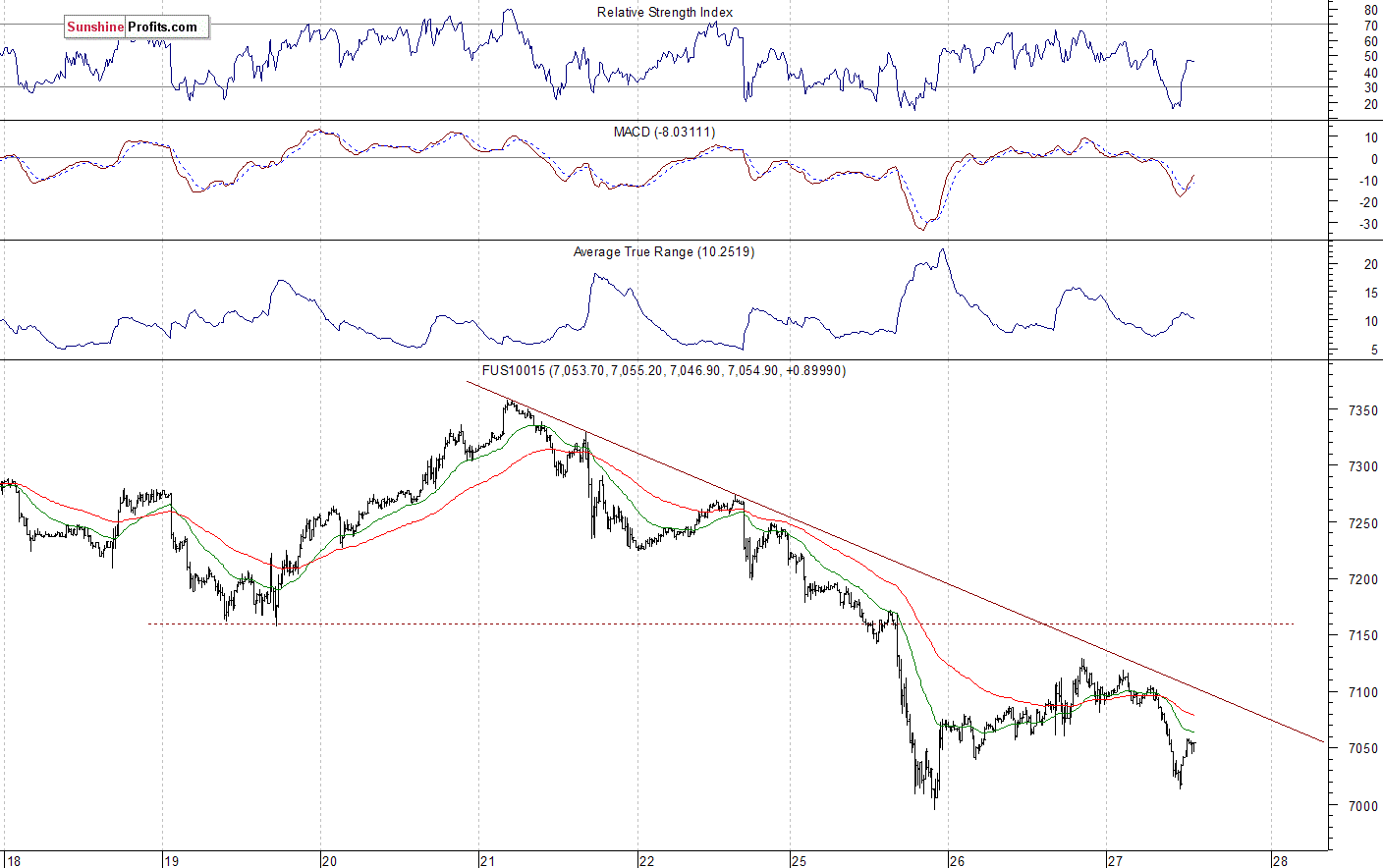Click the ATR 5 axis label

pyautogui.click(x=1374, y=351)
